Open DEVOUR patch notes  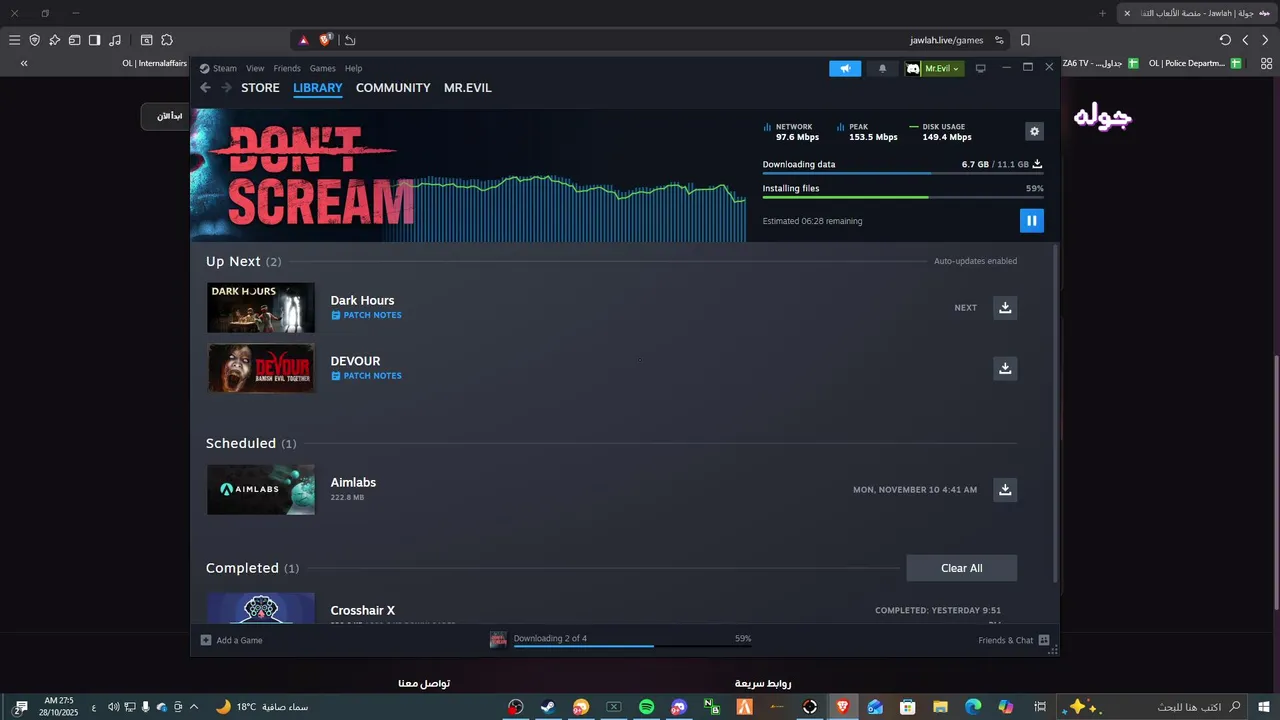366,376
